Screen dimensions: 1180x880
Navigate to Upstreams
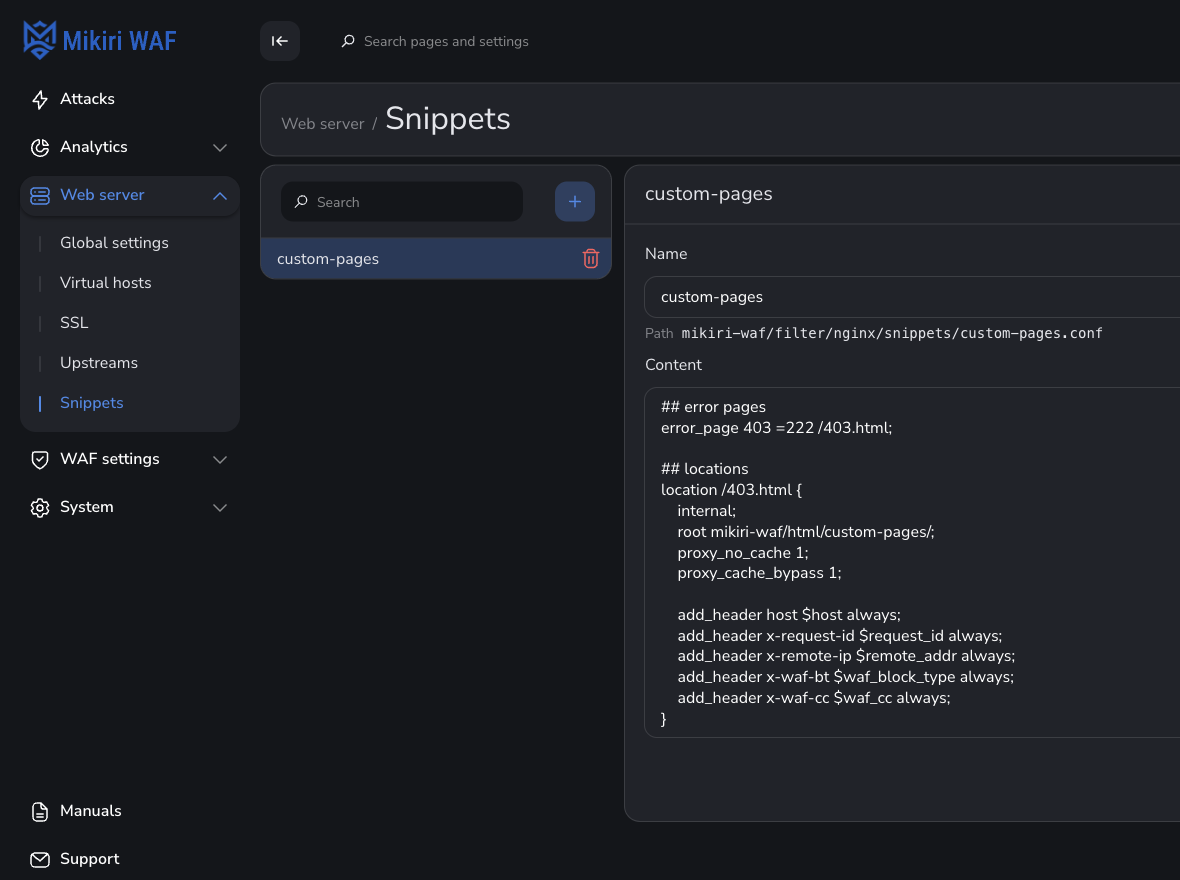[x=99, y=363]
